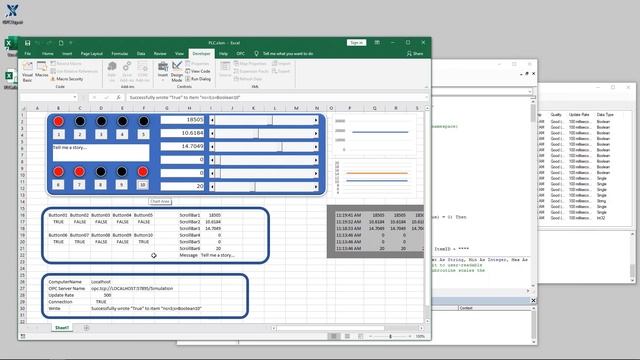
Task: Click the Insert Function fx icon
Action: click(118, 98)
